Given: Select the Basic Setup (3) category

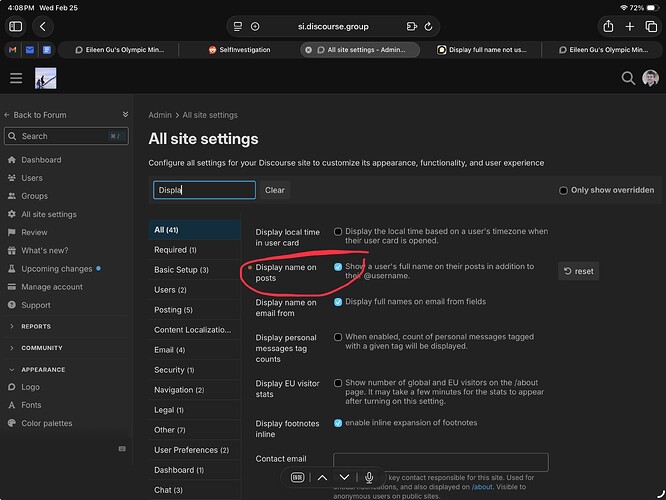Looking at the screenshot, I should click(195, 270).
